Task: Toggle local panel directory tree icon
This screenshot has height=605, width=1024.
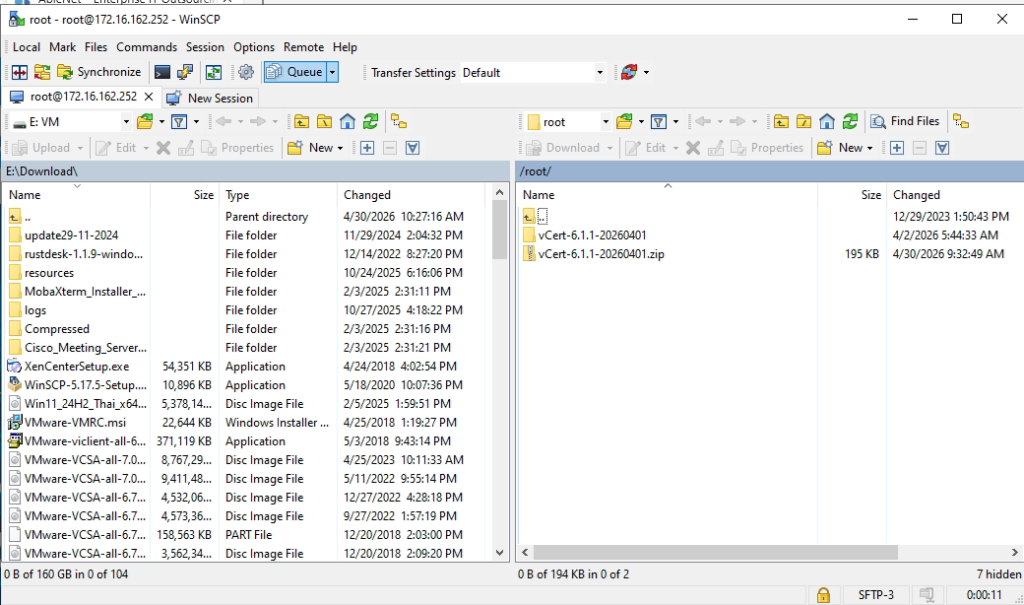Action: pyautogui.click(x=399, y=122)
